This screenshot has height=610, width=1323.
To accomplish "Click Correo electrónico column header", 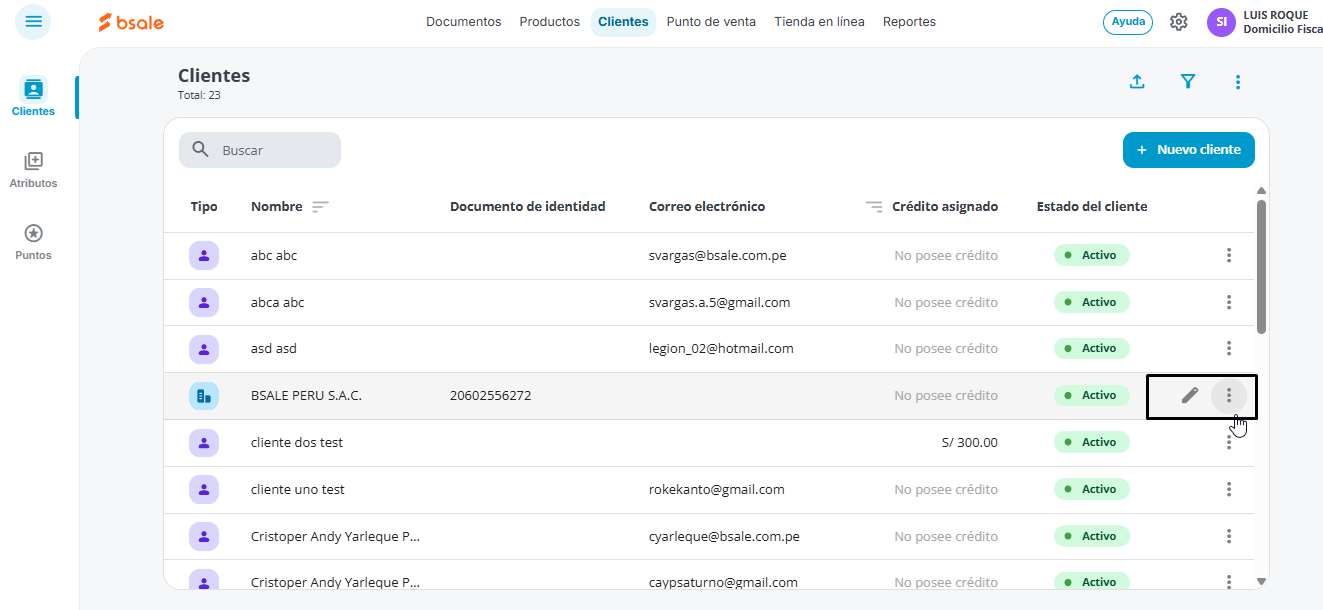I will (707, 207).
